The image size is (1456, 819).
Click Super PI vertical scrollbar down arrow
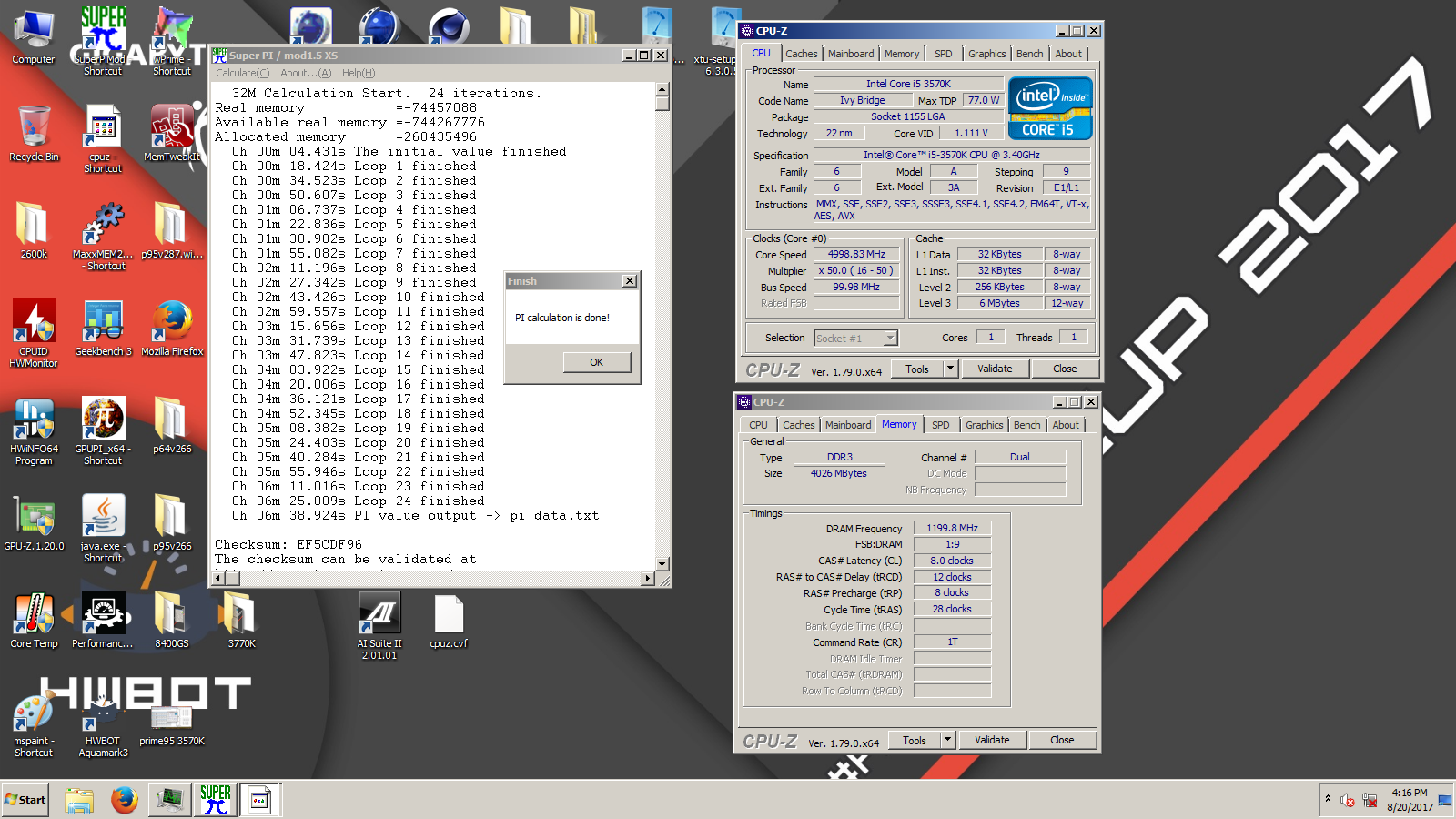point(662,563)
